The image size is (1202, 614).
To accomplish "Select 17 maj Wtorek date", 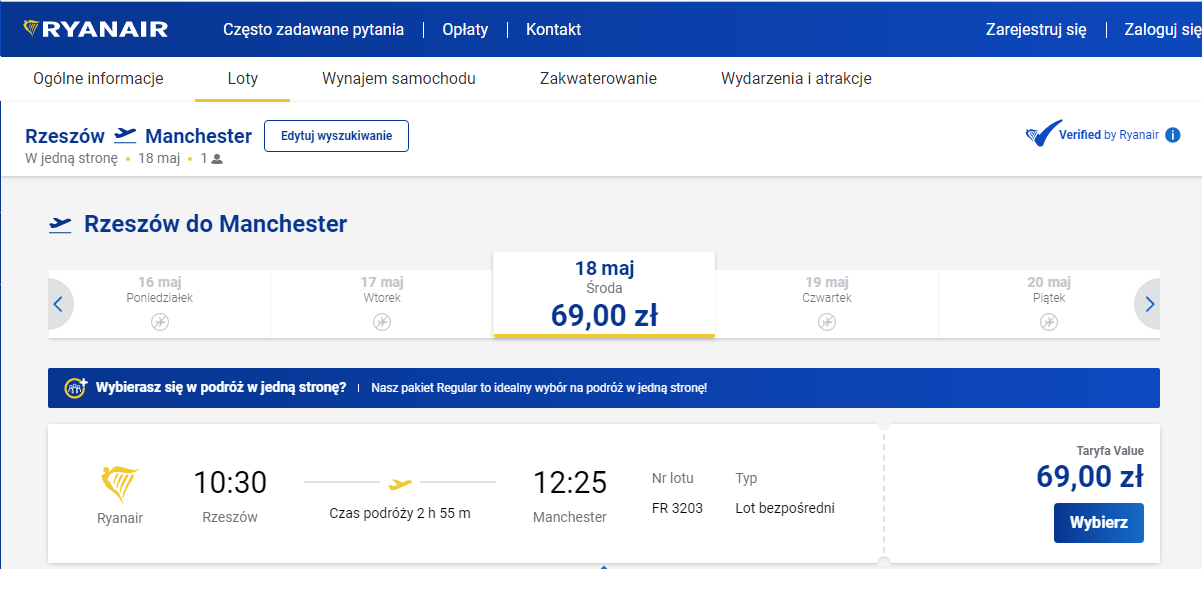I will point(382,304).
